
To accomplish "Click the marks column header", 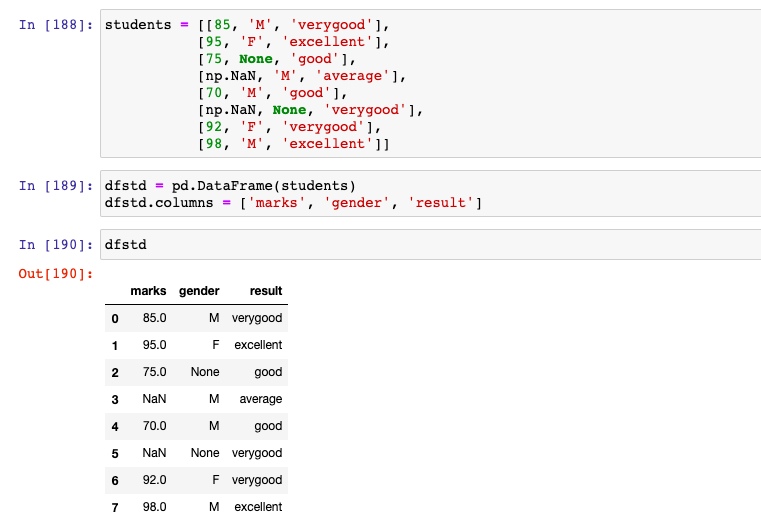I will tap(148, 291).
